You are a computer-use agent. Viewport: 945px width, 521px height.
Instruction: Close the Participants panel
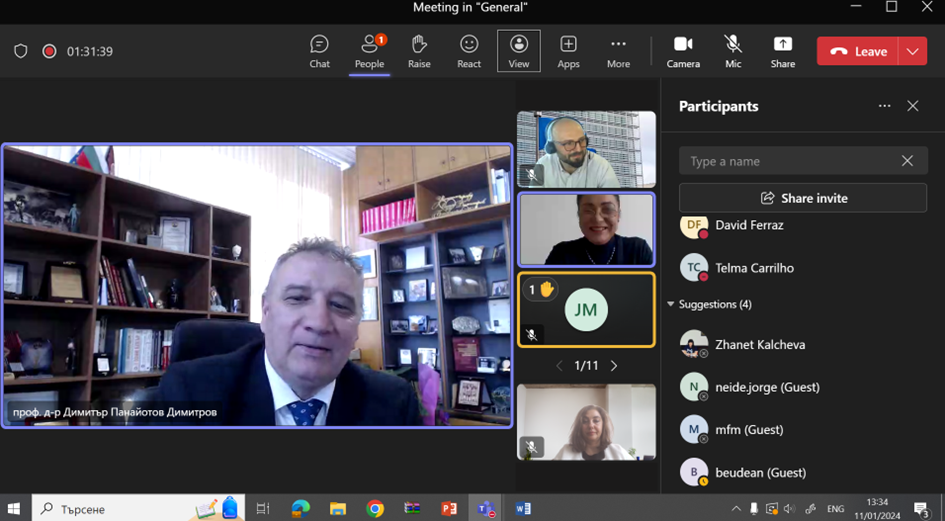coord(912,106)
